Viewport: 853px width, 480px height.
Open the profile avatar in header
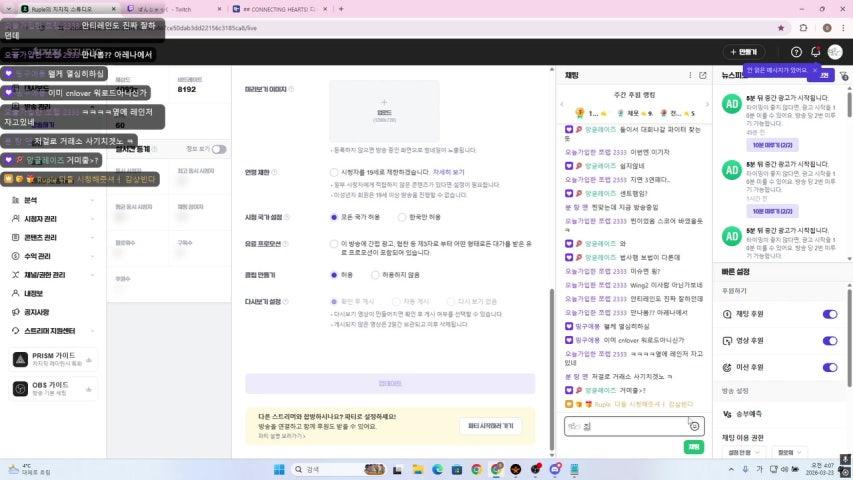click(835, 52)
